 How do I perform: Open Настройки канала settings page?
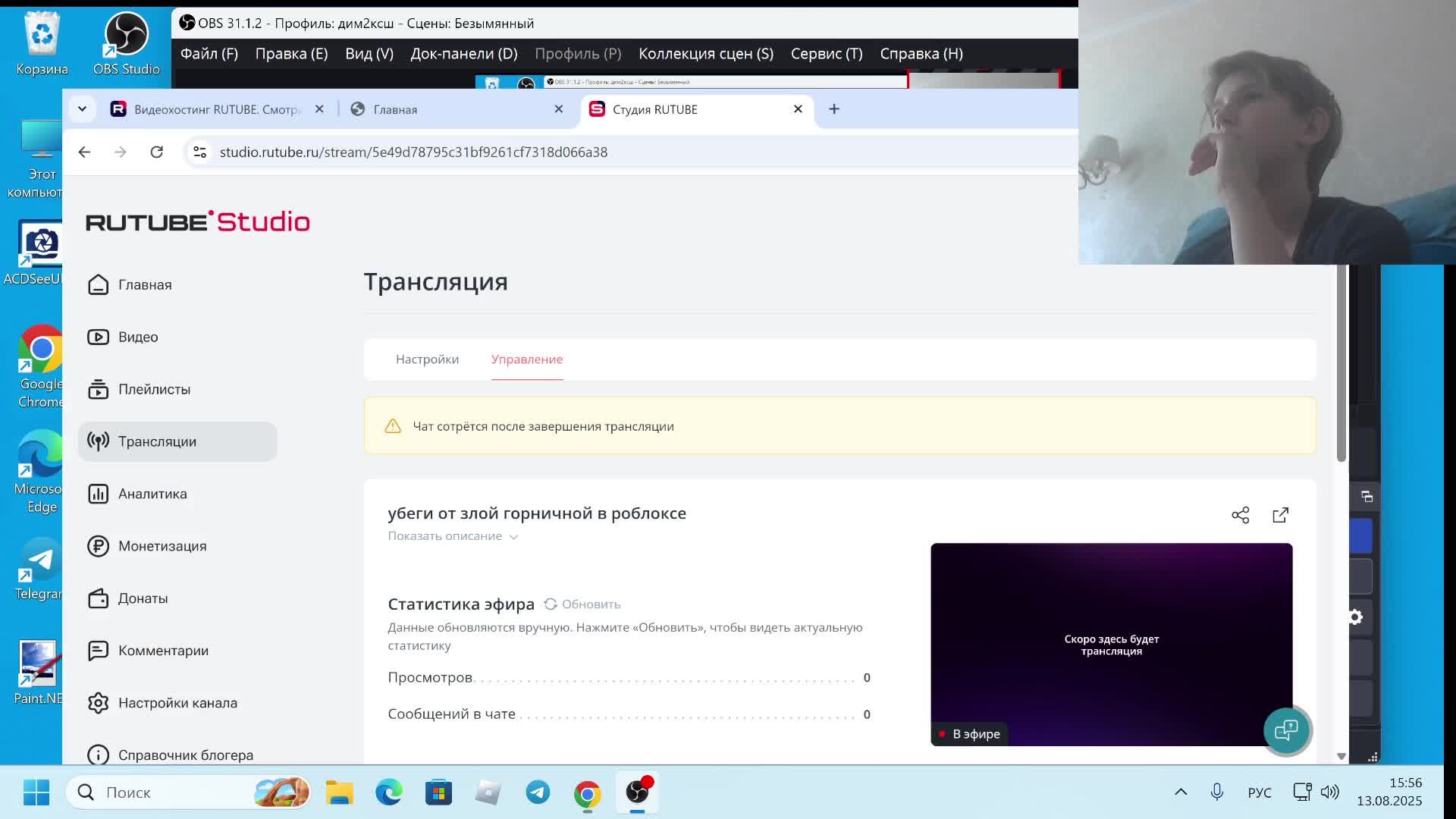pos(177,703)
